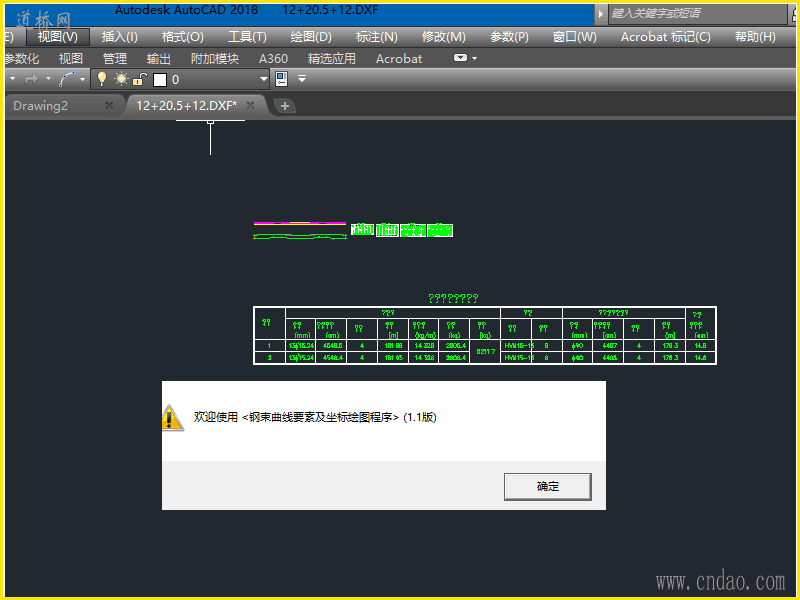Toggle layer on/off lightbulb icon

pos(102,79)
